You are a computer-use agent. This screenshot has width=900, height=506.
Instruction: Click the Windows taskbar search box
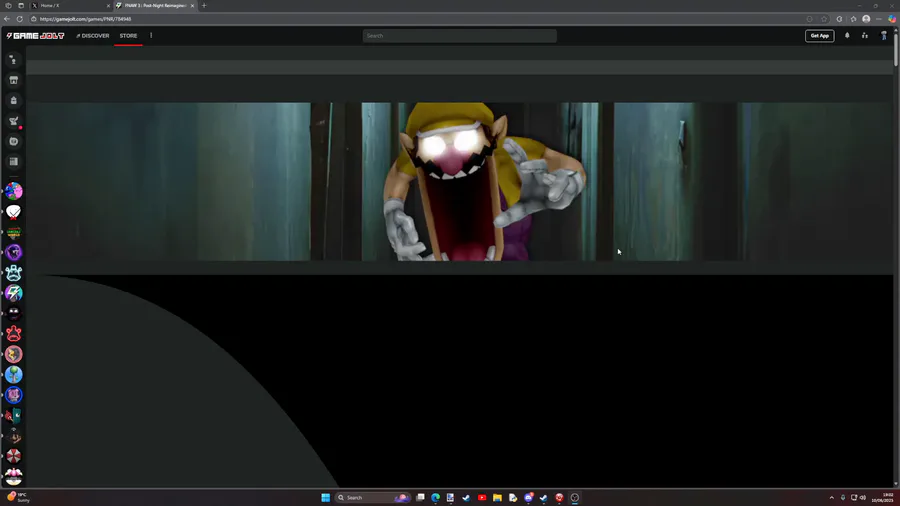(372, 497)
